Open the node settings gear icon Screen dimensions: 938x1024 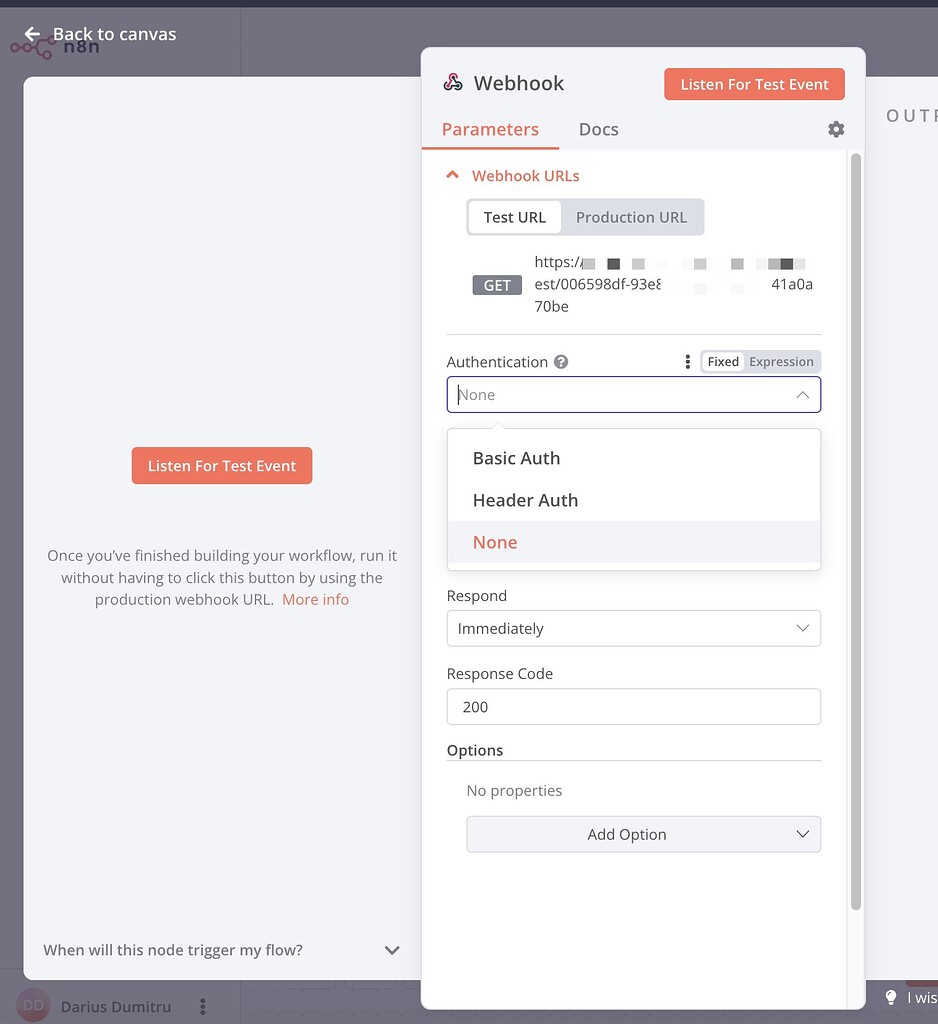point(836,129)
